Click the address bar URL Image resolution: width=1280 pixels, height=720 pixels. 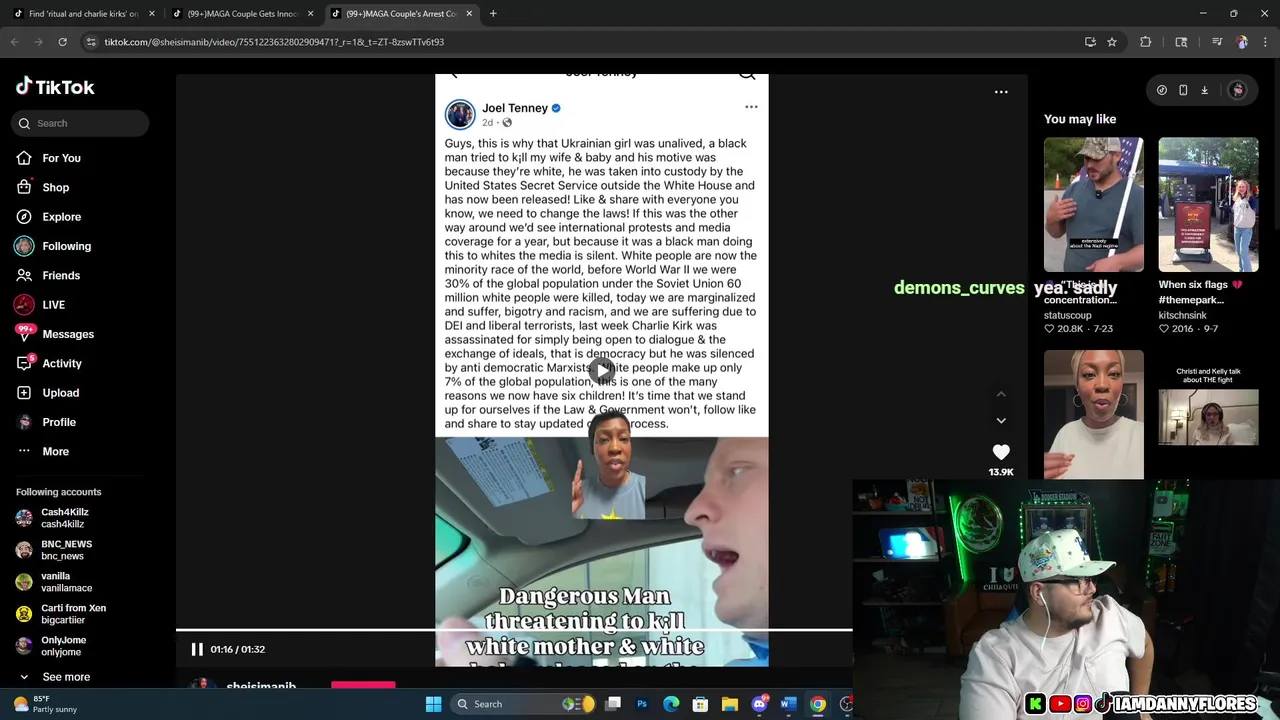[274, 42]
